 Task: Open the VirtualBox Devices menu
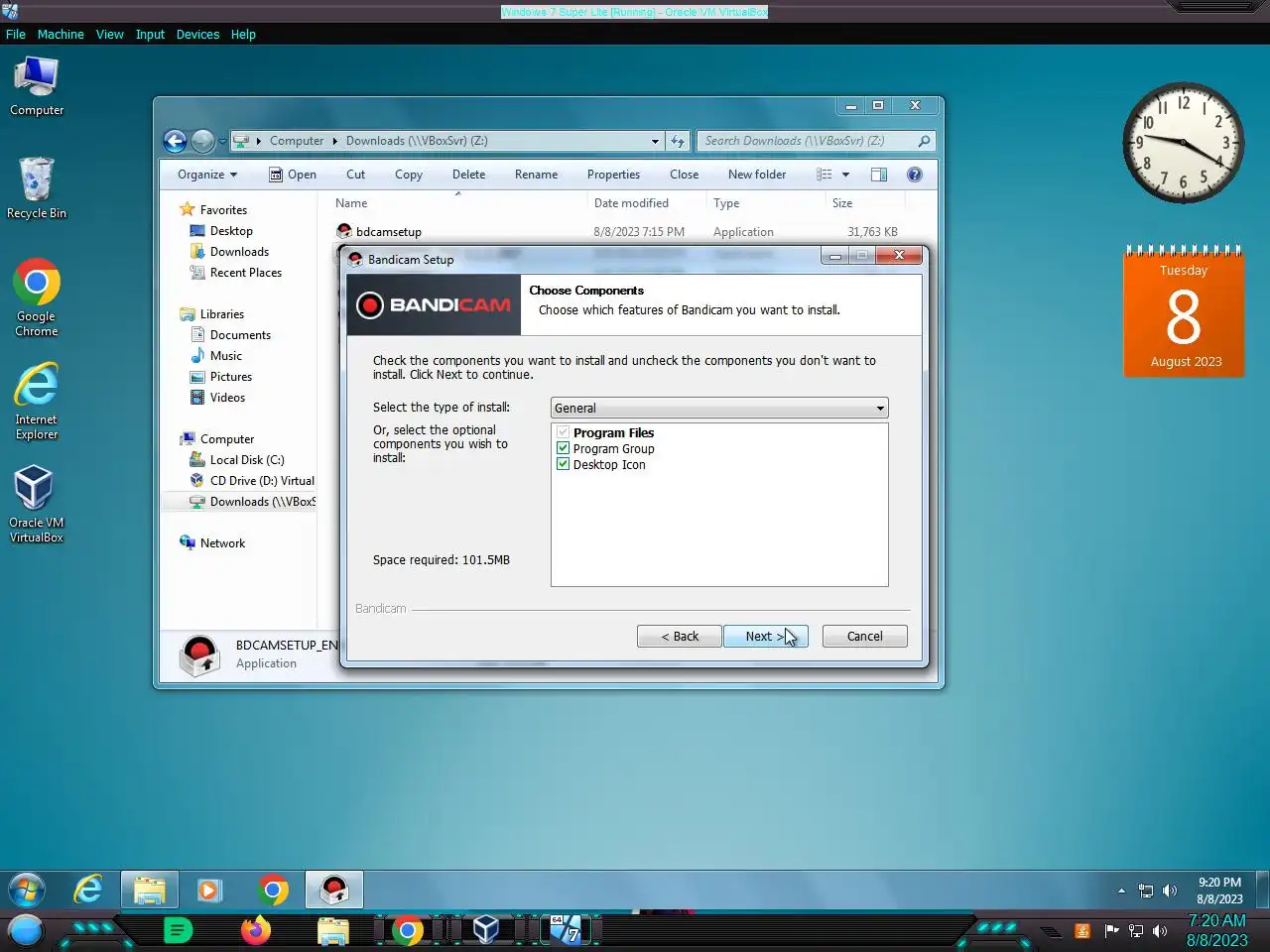pyautogui.click(x=197, y=34)
